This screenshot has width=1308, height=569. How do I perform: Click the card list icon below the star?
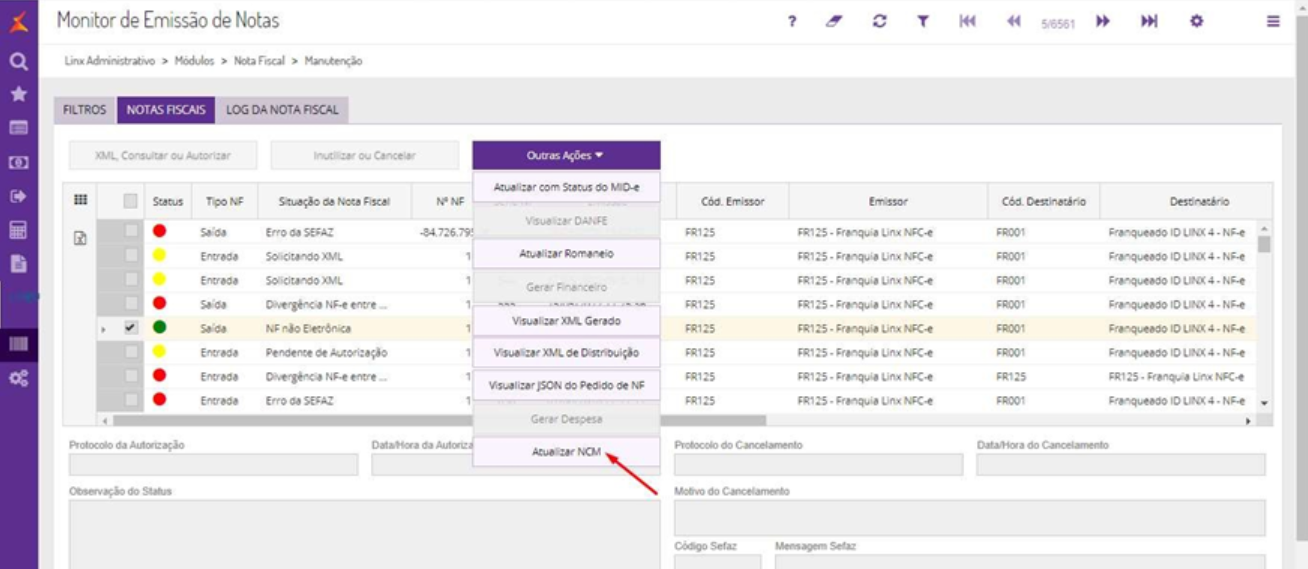pos(18,128)
